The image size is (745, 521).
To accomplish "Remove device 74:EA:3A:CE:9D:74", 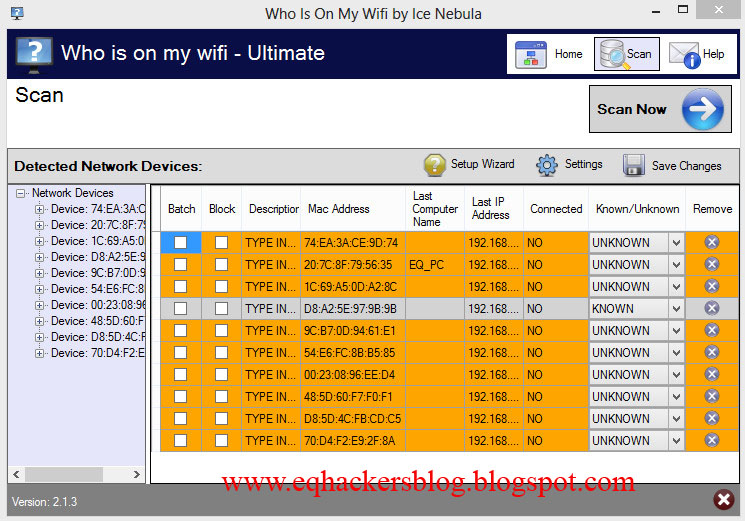I will (x=712, y=242).
